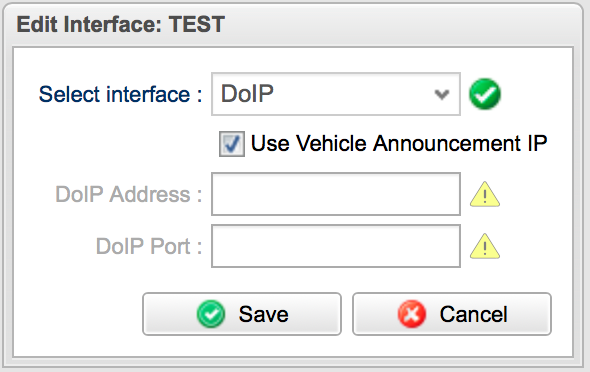The width and height of the screenshot is (590, 372).
Task: Click the word Cancel on the button
Action: tap(473, 314)
